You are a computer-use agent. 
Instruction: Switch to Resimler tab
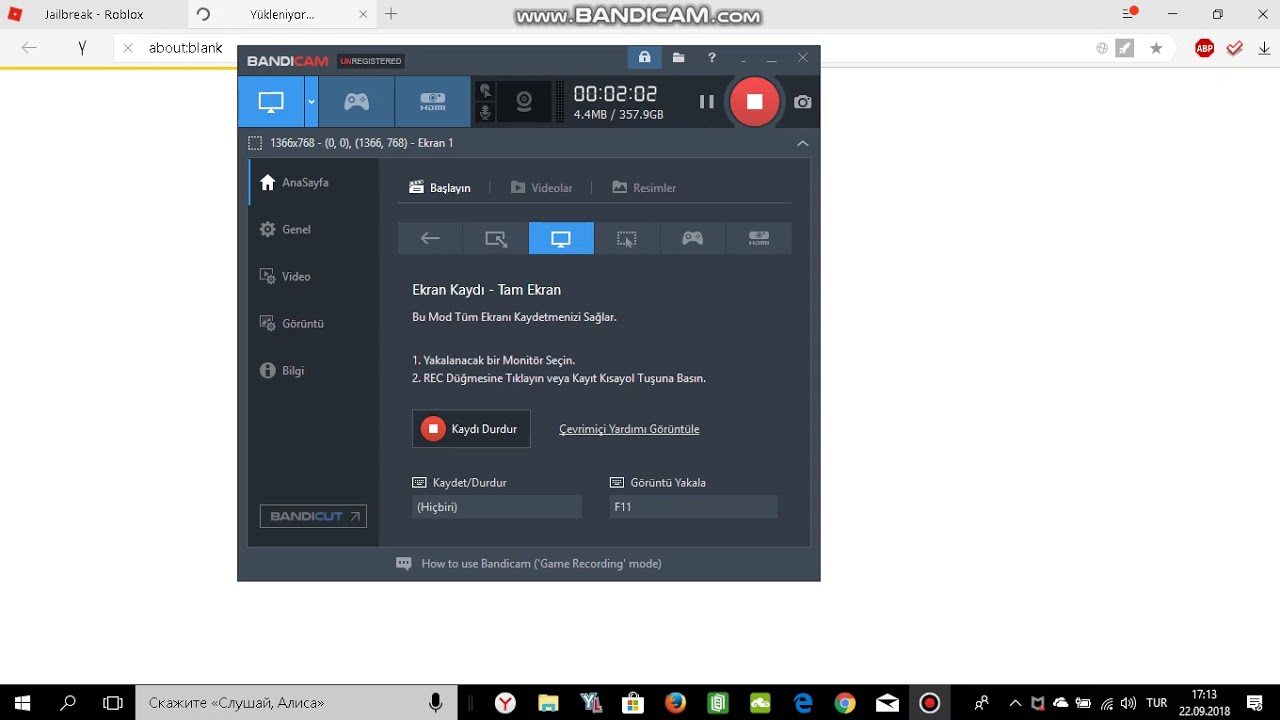click(644, 188)
